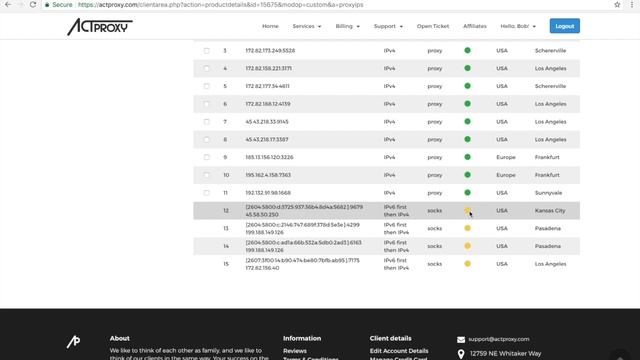Click the secure padlock icon in address bar
The image size is (640, 360).
[x=47, y=5]
